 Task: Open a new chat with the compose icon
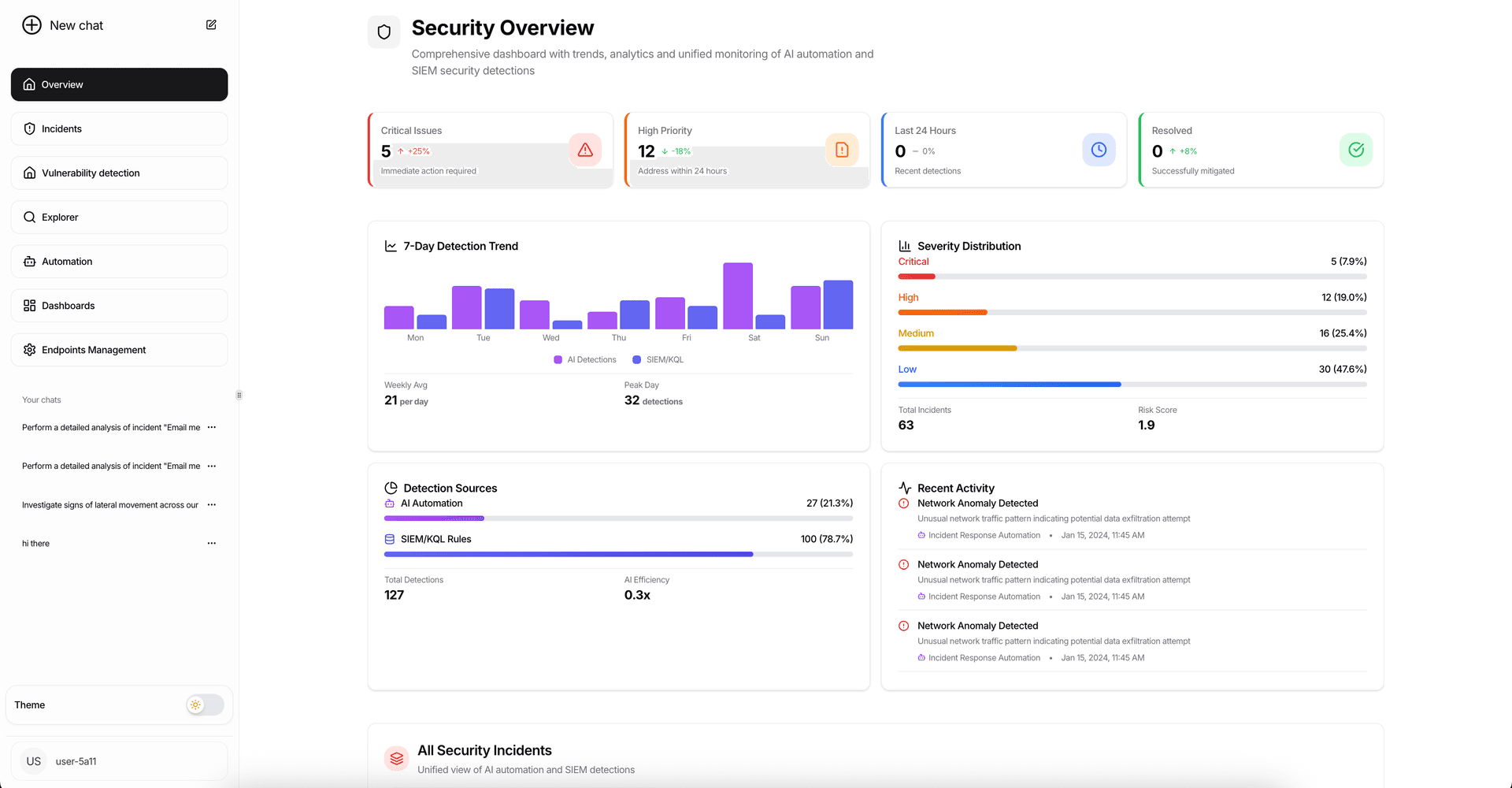coord(210,24)
